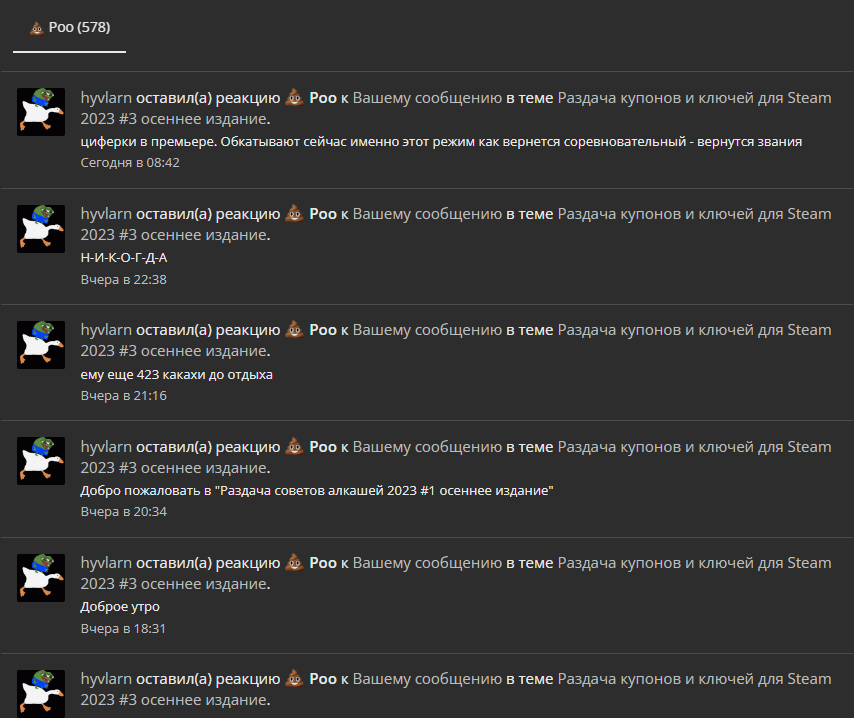854x718 pixels.
Task: Open hyvlarn's avatar on the bottom entry
Action: (41, 693)
